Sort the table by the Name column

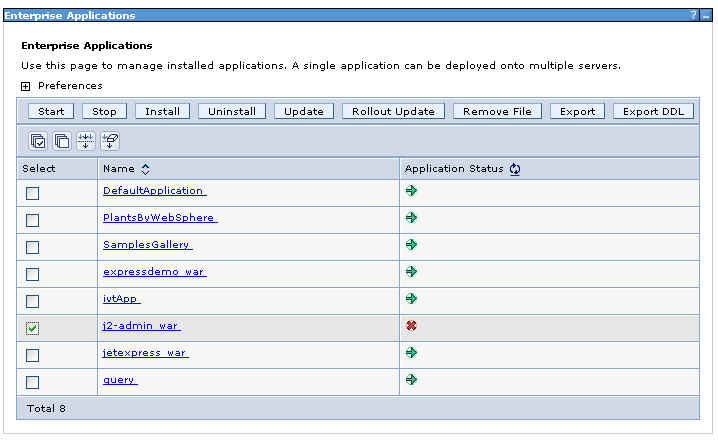coord(145,169)
